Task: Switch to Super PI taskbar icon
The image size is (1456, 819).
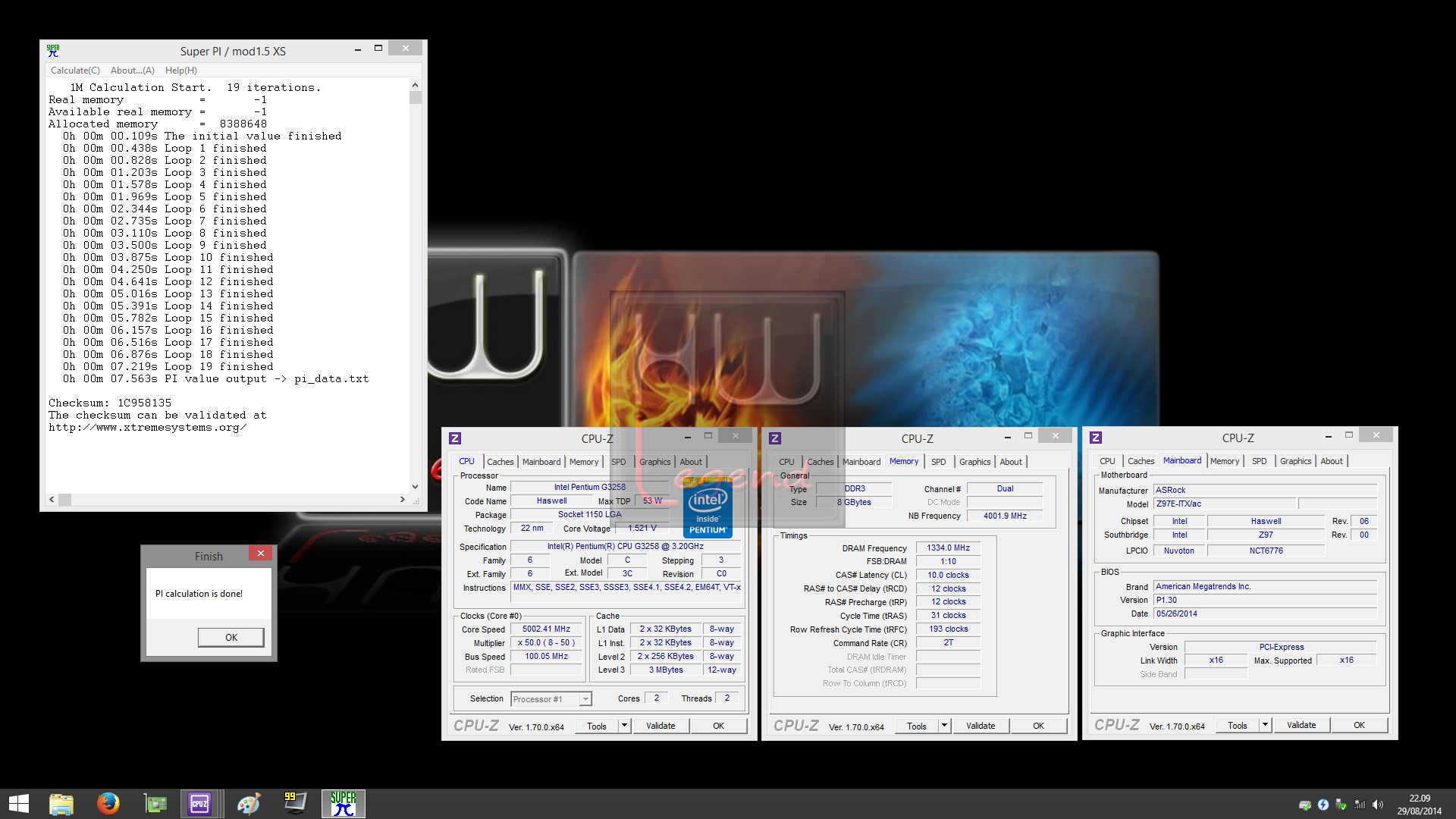Action: click(343, 804)
